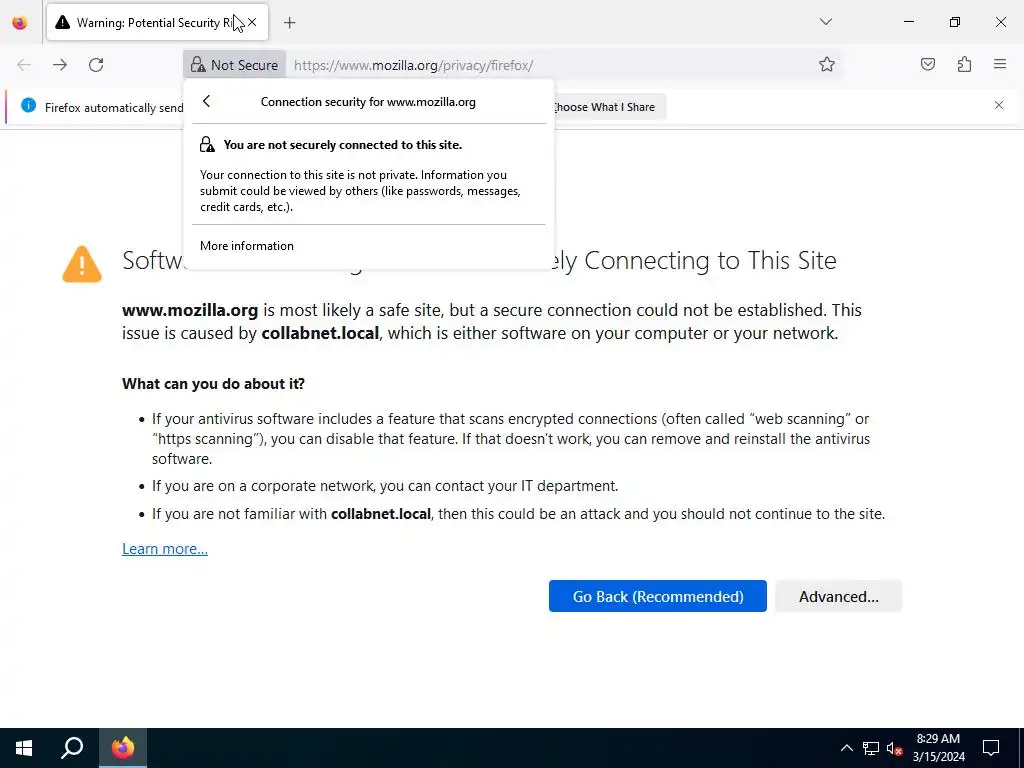Click 'What can you do about it?' heading

pyautogui.click(x=214, y=383)
